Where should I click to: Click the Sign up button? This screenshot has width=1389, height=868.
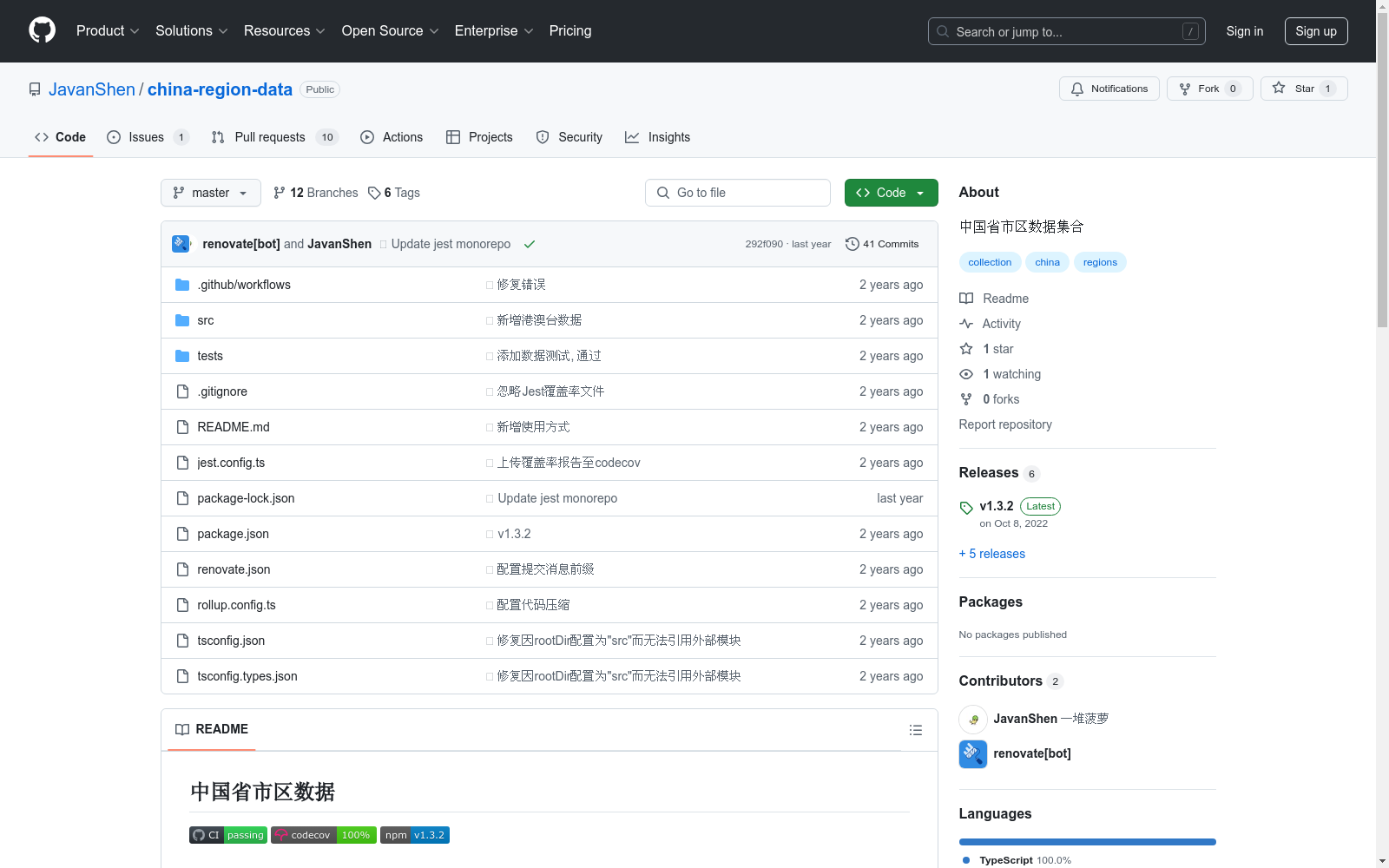1316,31
